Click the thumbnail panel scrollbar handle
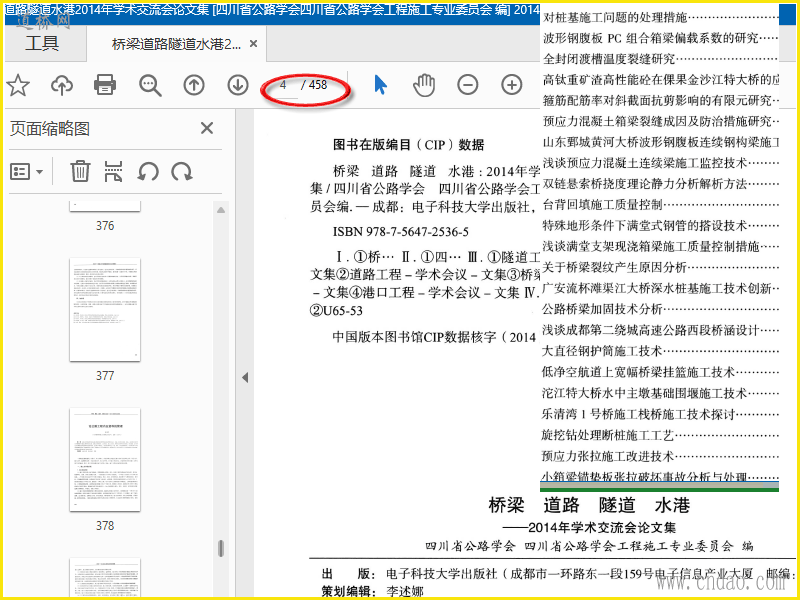 tap(221, 548)
